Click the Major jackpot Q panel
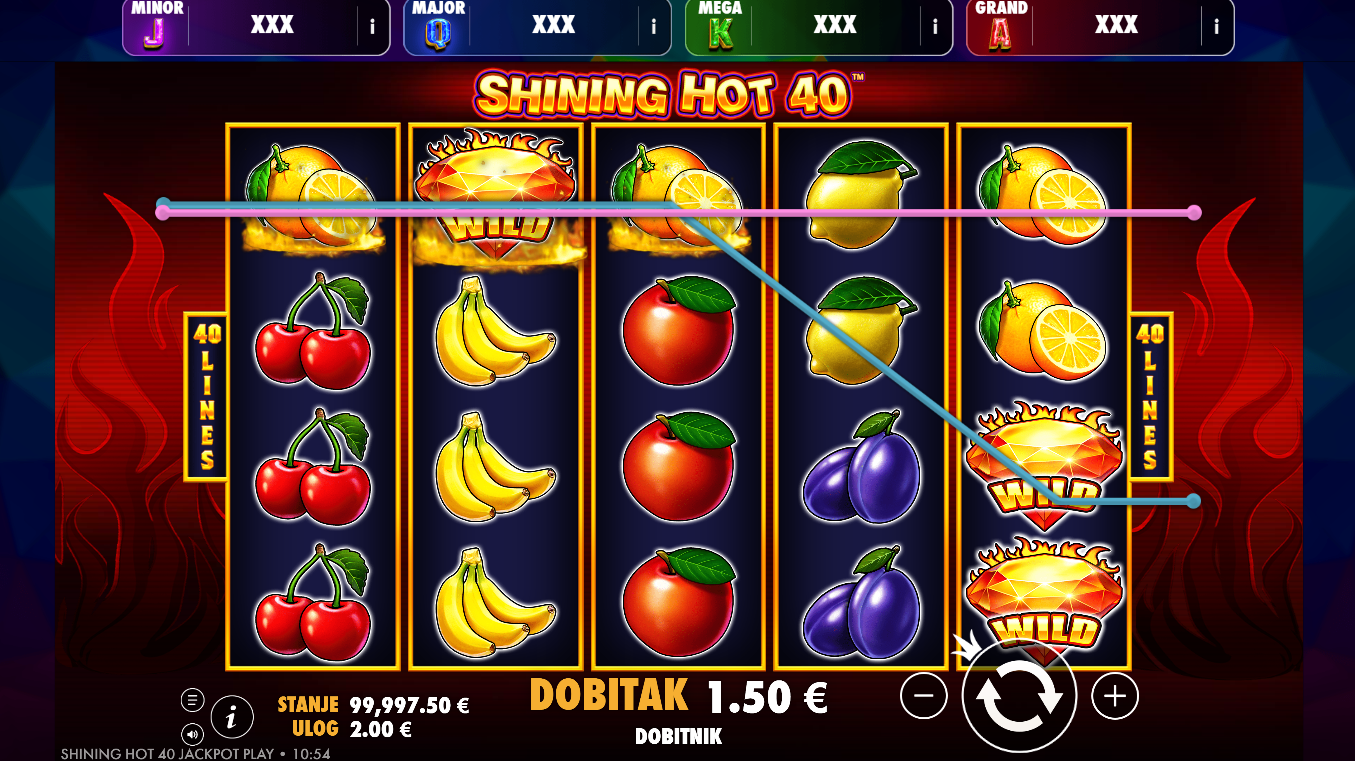The width and height of the screenshot is (1355, 761). 538,27
